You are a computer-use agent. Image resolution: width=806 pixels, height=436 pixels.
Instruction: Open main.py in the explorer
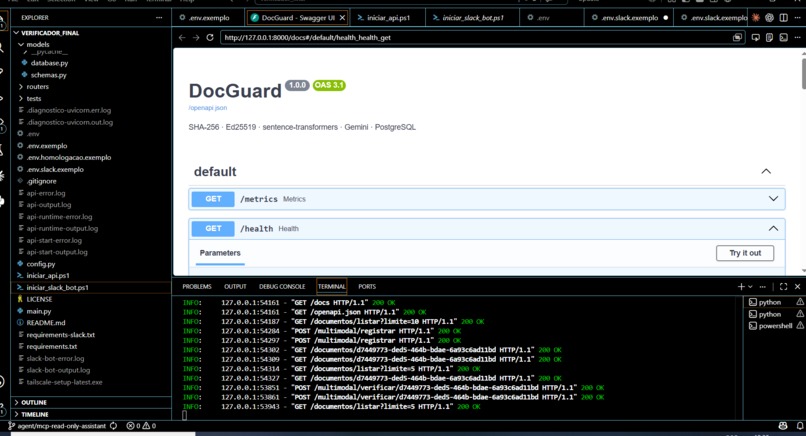pos(39,311)
